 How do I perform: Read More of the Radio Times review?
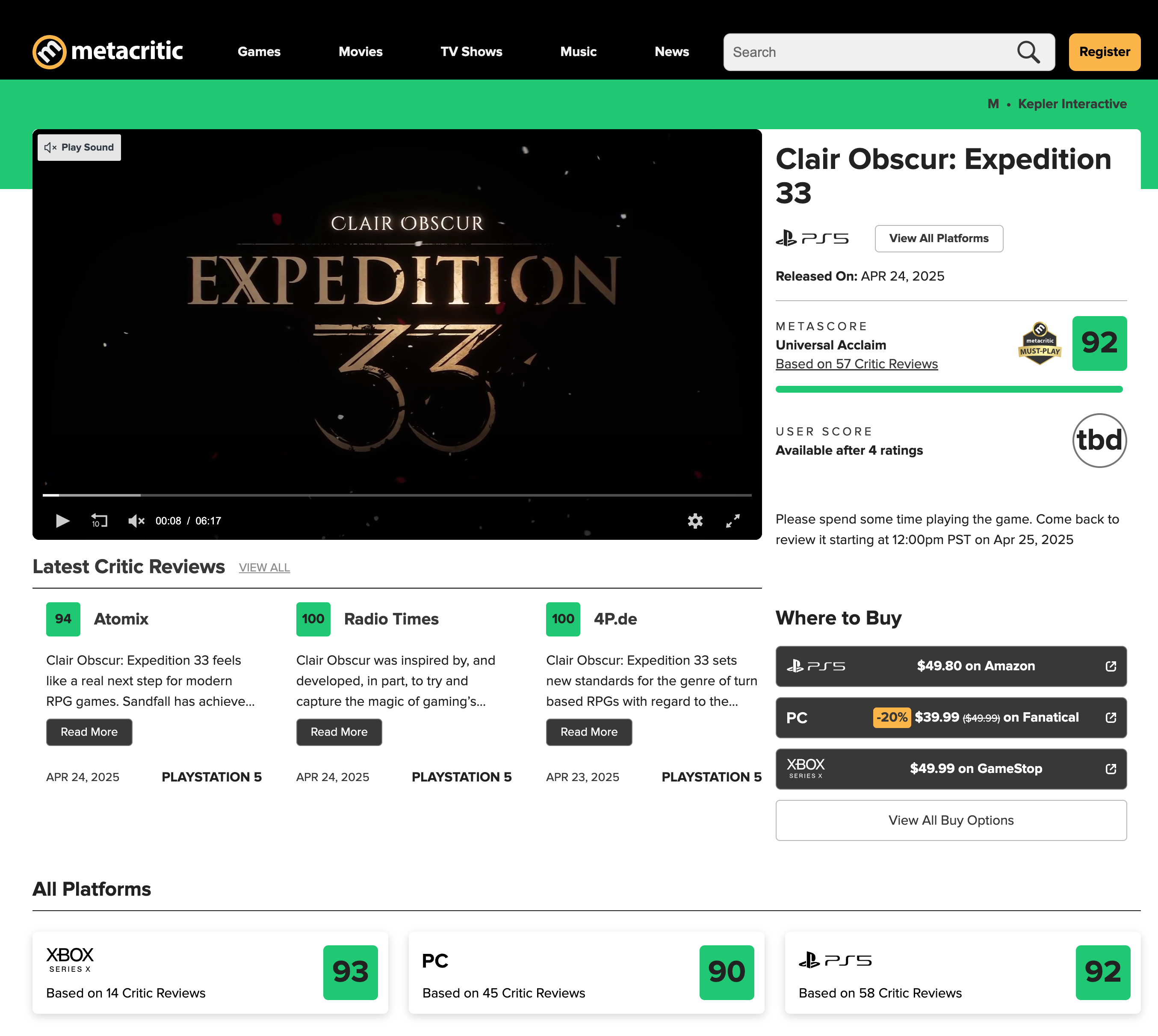[339, 732]
